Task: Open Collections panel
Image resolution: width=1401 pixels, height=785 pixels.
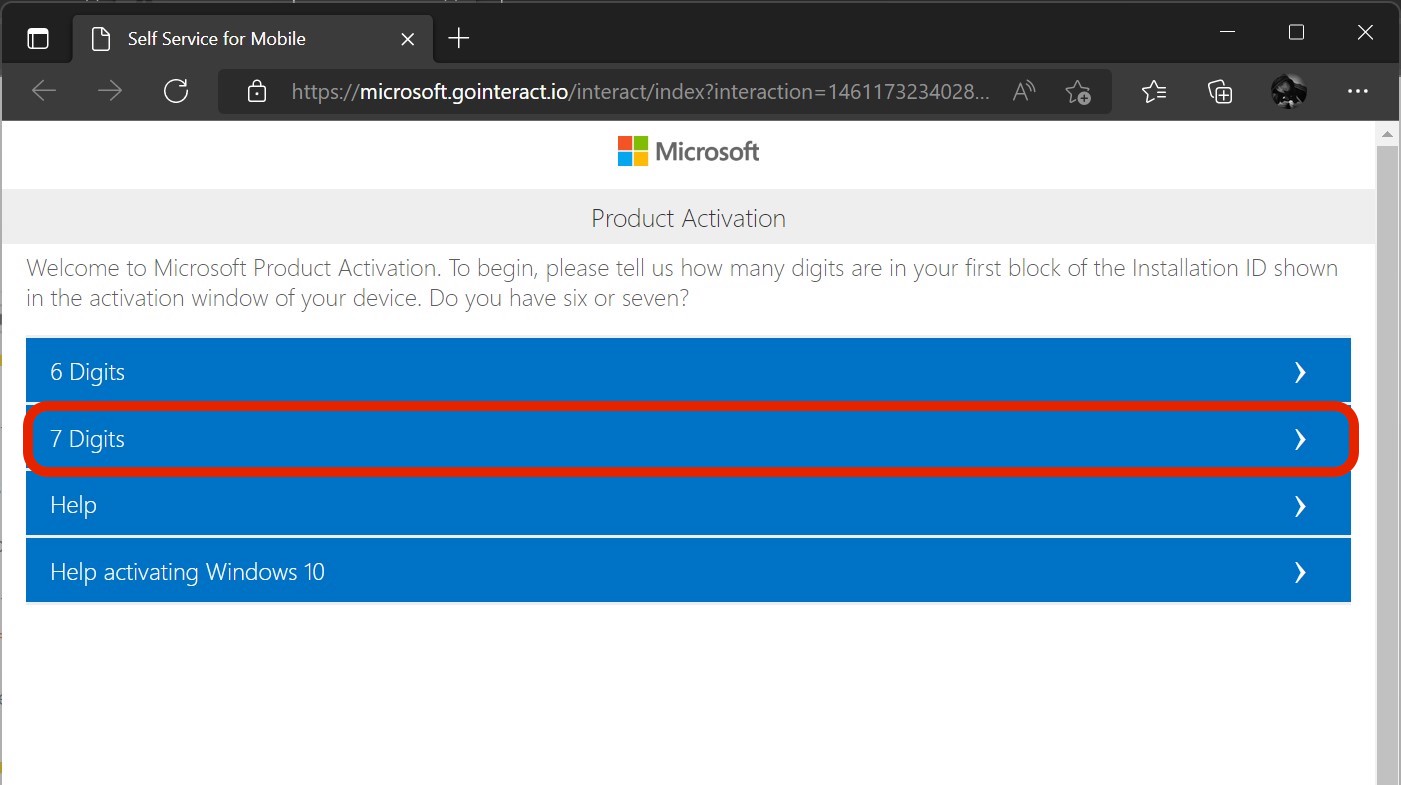Action: (x=1220, y=92)
